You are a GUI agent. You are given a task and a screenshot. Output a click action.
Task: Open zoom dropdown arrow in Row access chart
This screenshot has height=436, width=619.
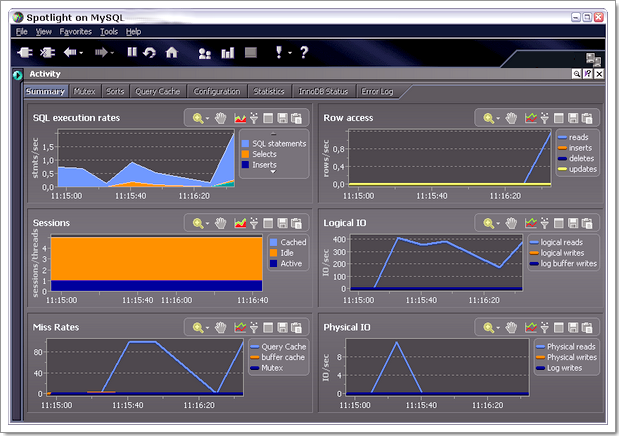498,118
